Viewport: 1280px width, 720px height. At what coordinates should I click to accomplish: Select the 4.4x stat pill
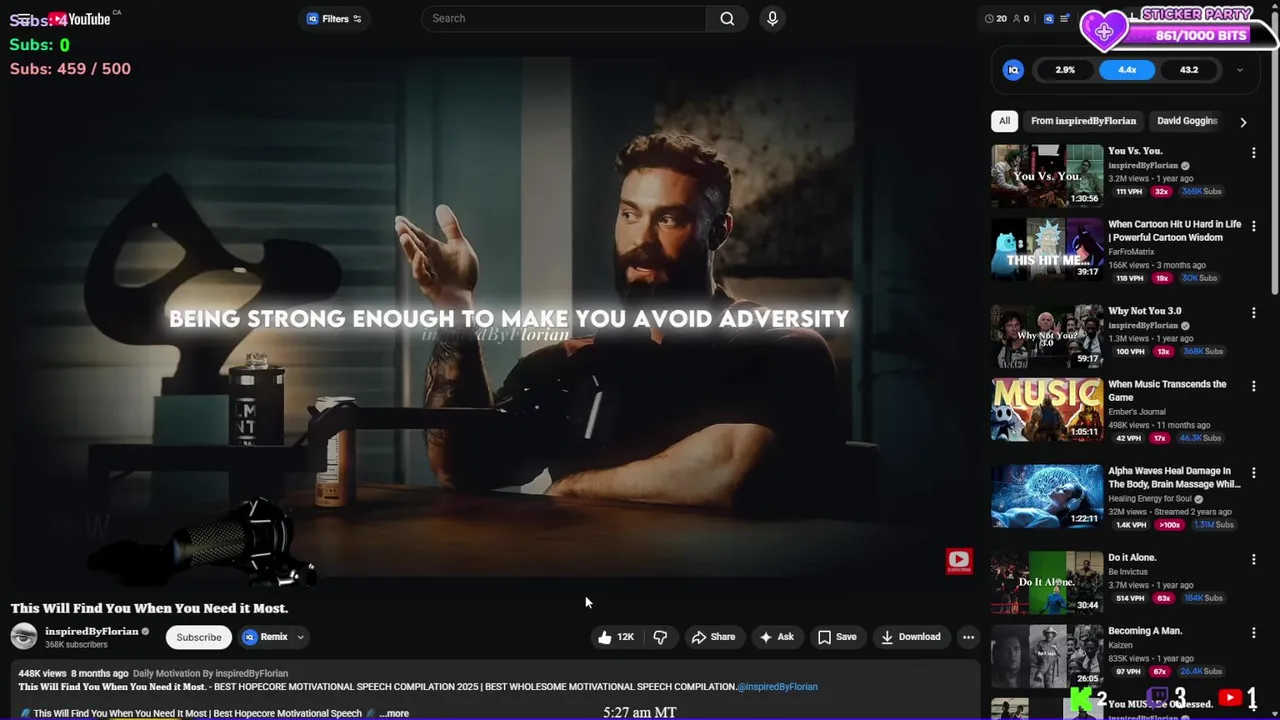tap(1127, 70)
